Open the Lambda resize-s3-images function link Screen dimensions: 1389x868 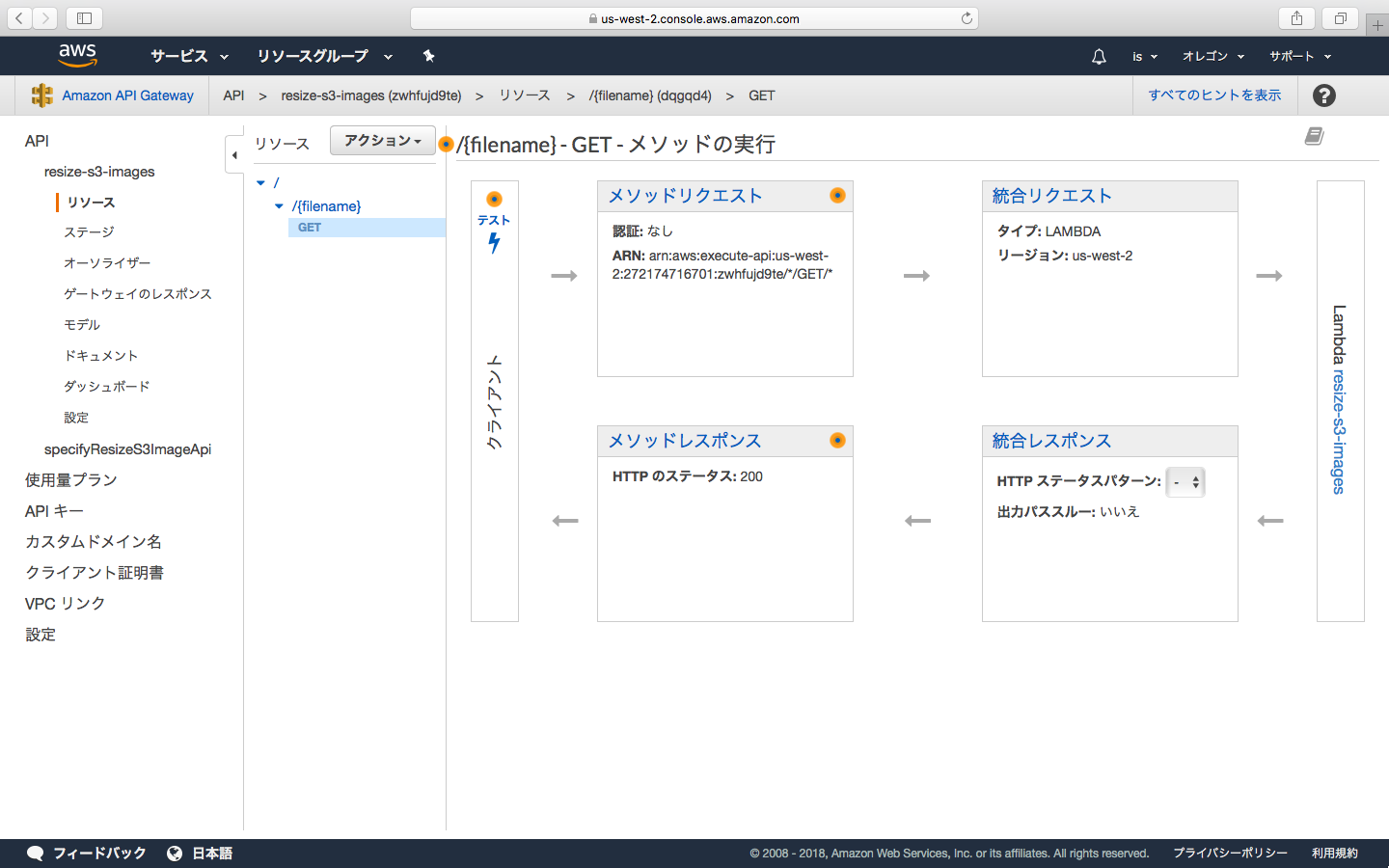1339,432
